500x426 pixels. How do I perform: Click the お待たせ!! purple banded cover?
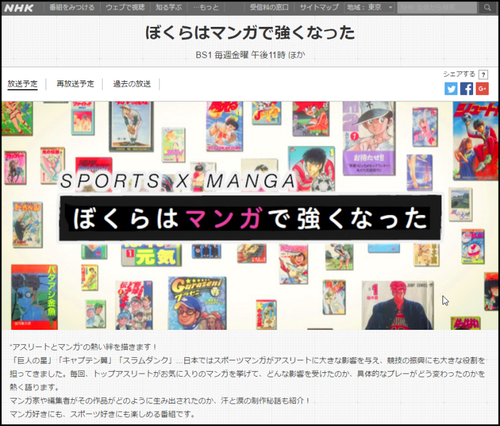click(x=369, y=138)
